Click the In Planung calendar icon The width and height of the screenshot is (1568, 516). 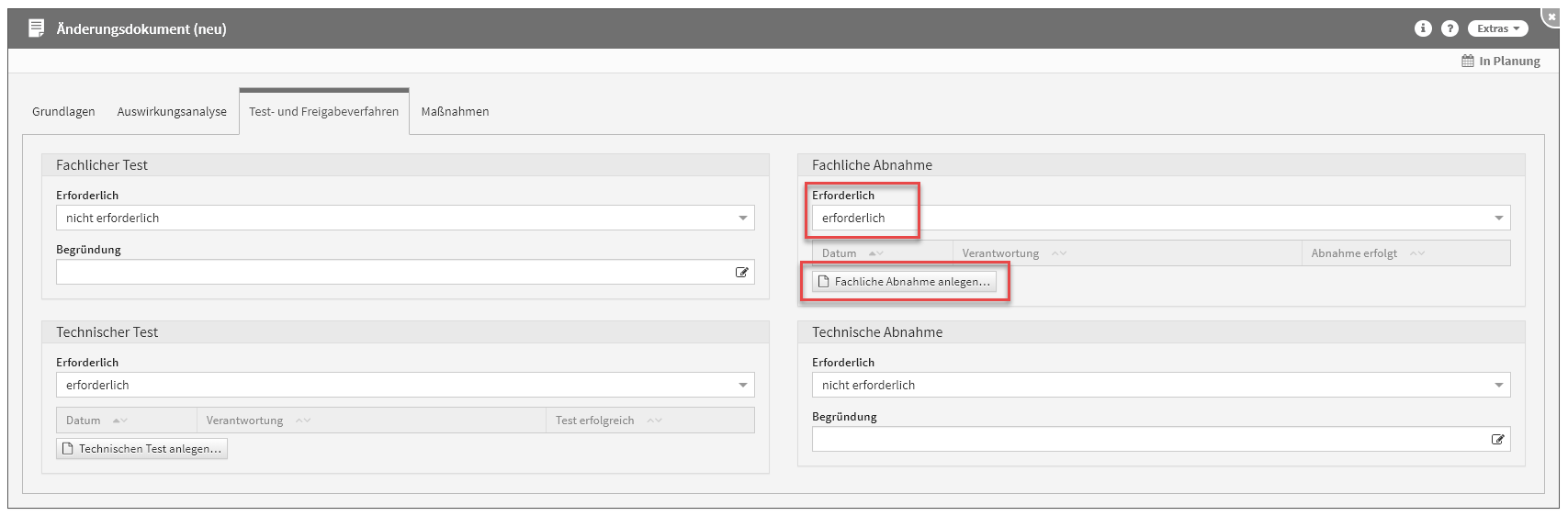click(1468, 61)
